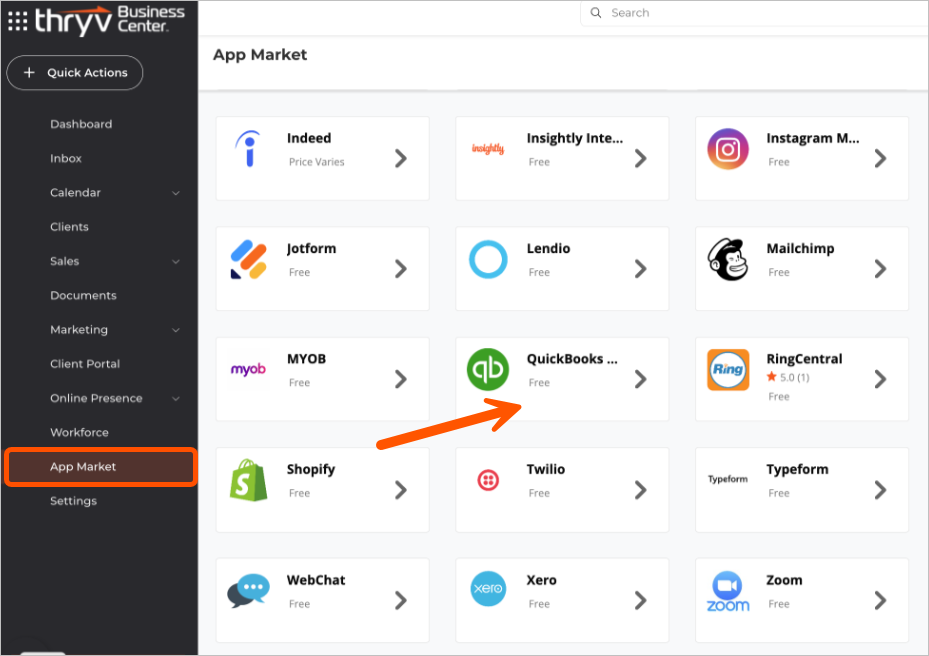929x656 pixels.
Task: Open the Marketing sidebar item
Action: (79, 330)
